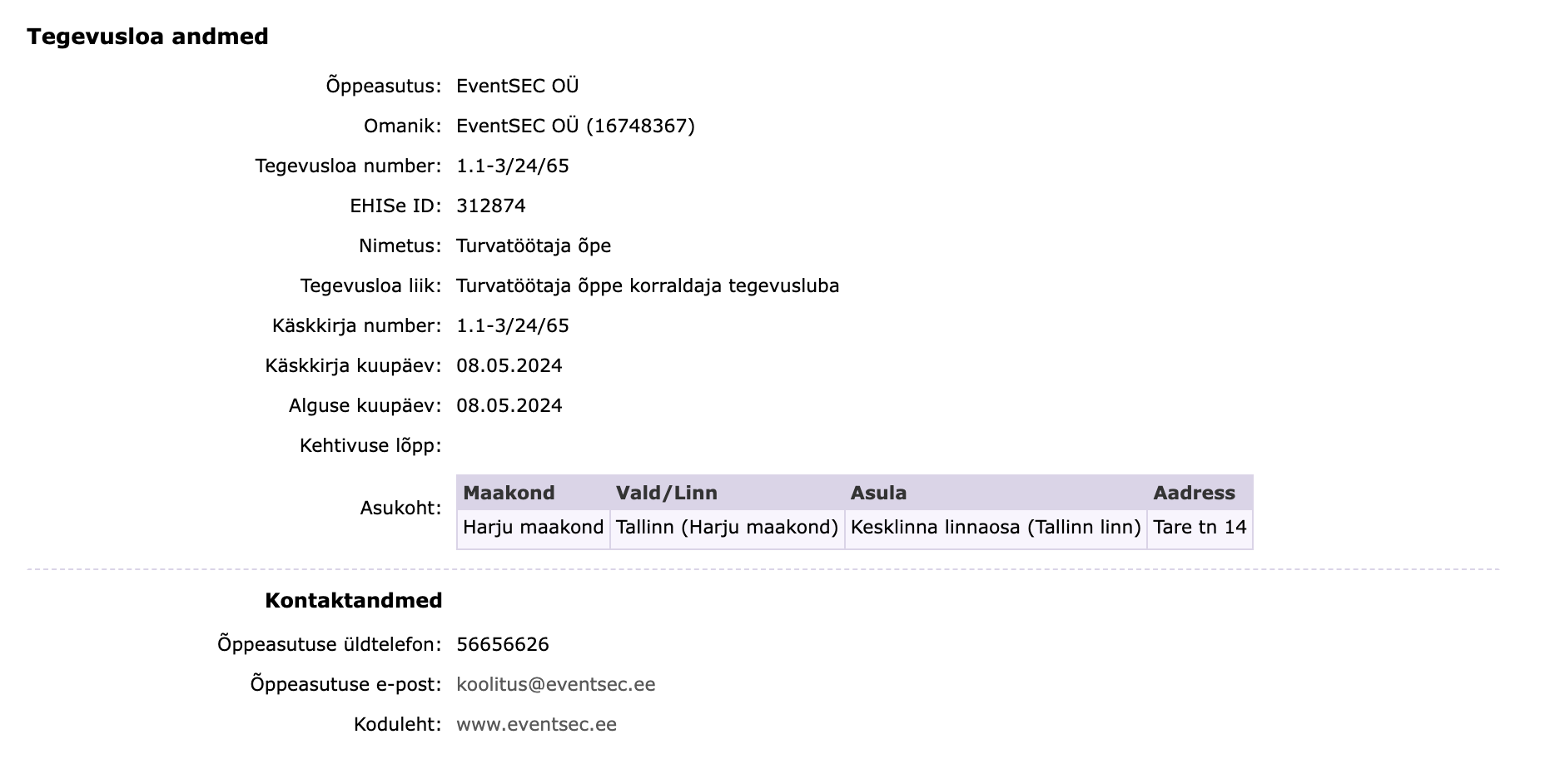Select the Käskkirja number value 1.1-3/24/65

(513, 325)
